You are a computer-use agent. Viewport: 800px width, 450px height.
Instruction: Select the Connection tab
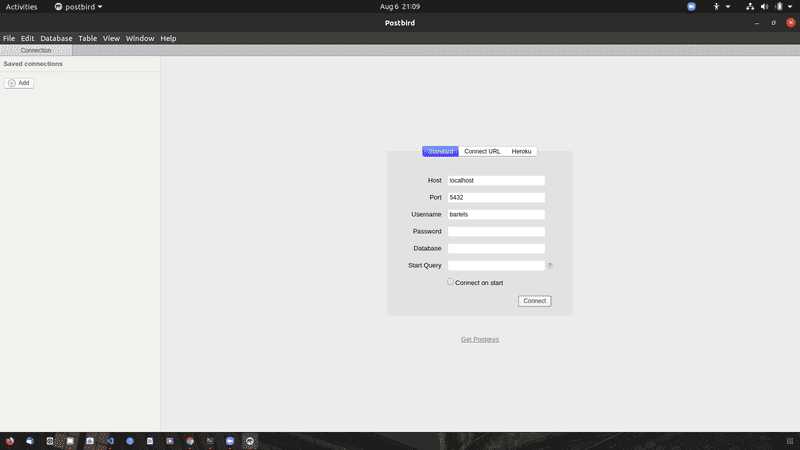point(36,51)
